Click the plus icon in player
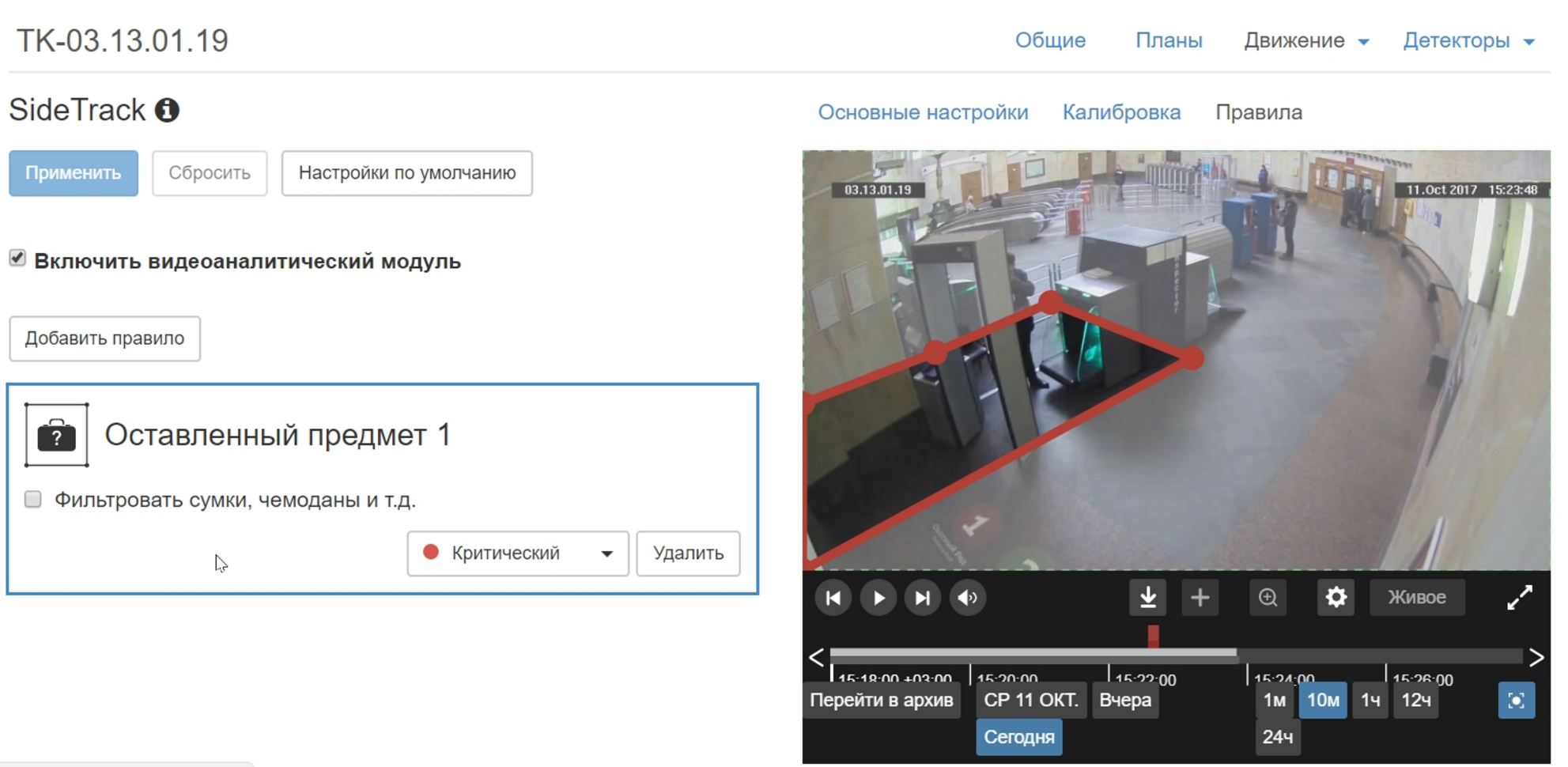The height and width of the screenshot is (767, 1568). 1200,598
